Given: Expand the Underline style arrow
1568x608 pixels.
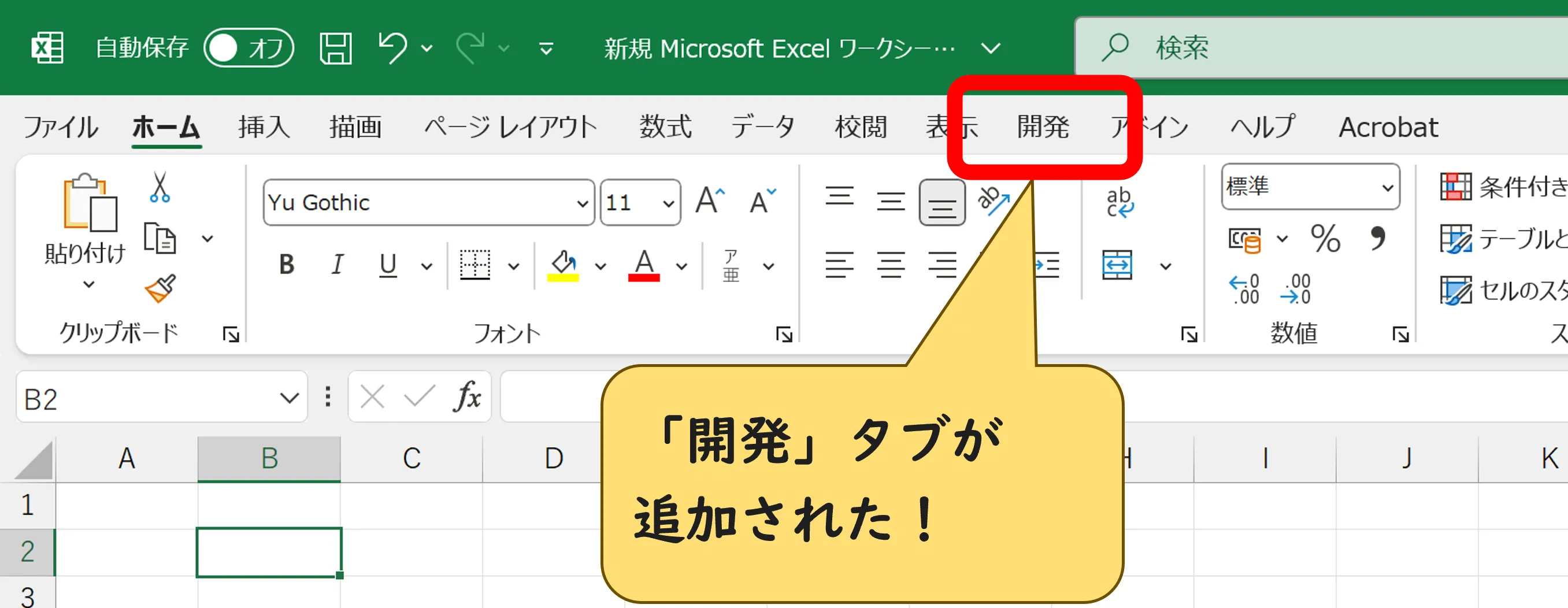Looking at the screenshot, I should [x=427, y=266].
